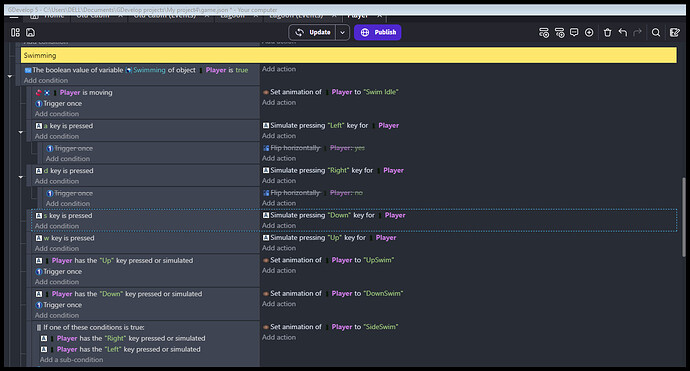690x371 pixels.
Task: Click the keyboard icon beside 's key is pressed'
Action: tap(39, 216)
